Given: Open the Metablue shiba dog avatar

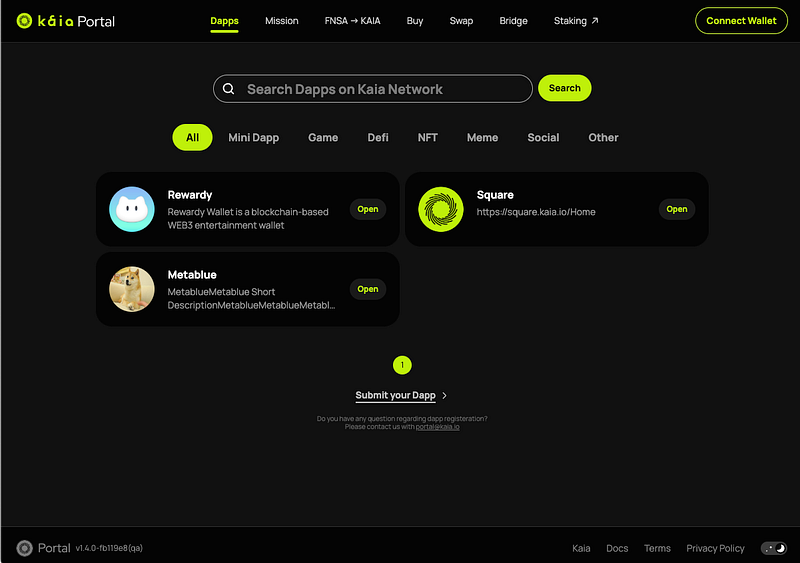Looking at the screenshot, I should point(132,289).
